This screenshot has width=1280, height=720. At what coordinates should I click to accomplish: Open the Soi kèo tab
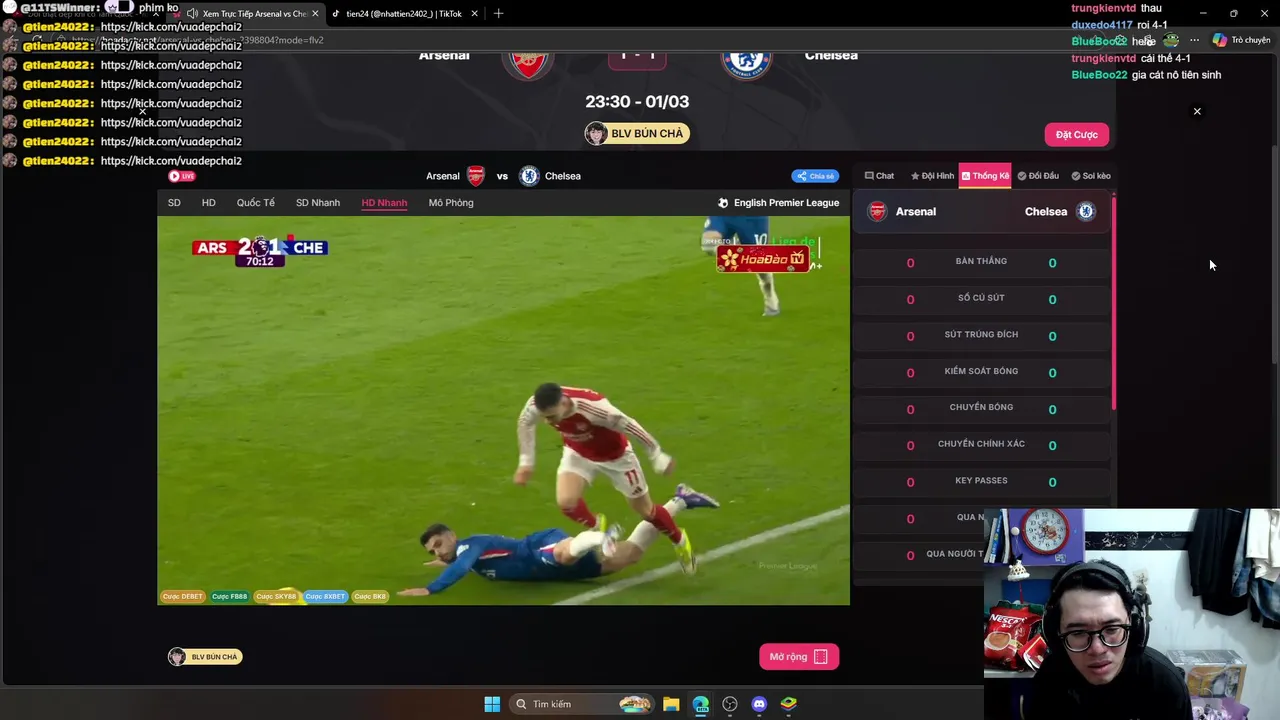(x=1091, y=176)
